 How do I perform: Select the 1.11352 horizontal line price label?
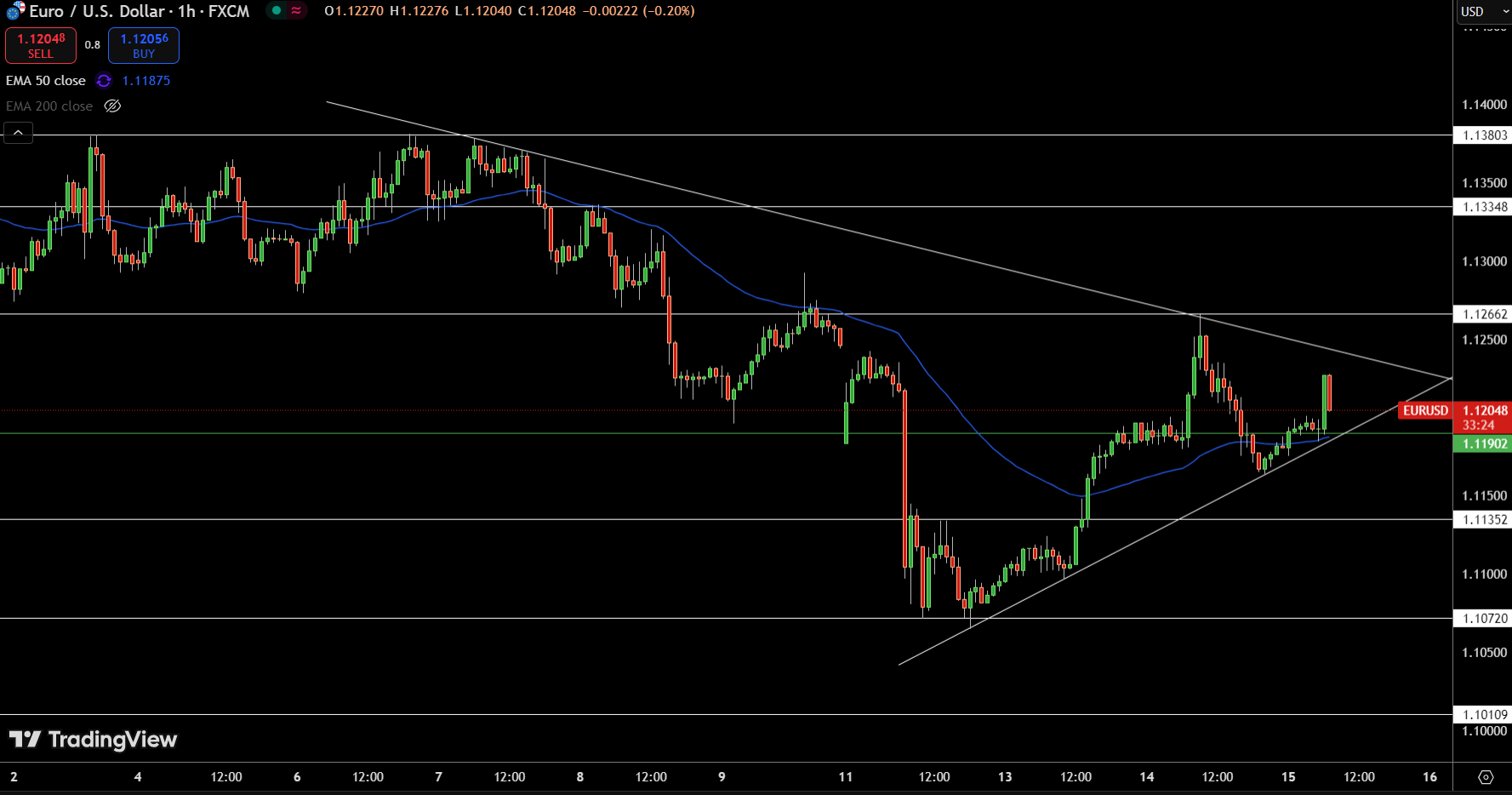(1482, 520)
